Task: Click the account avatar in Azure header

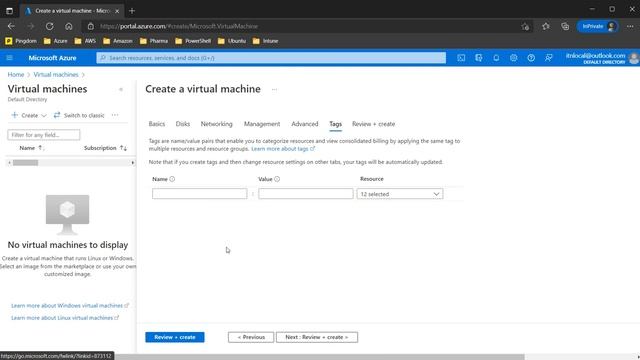Action: tap(634, 58)
